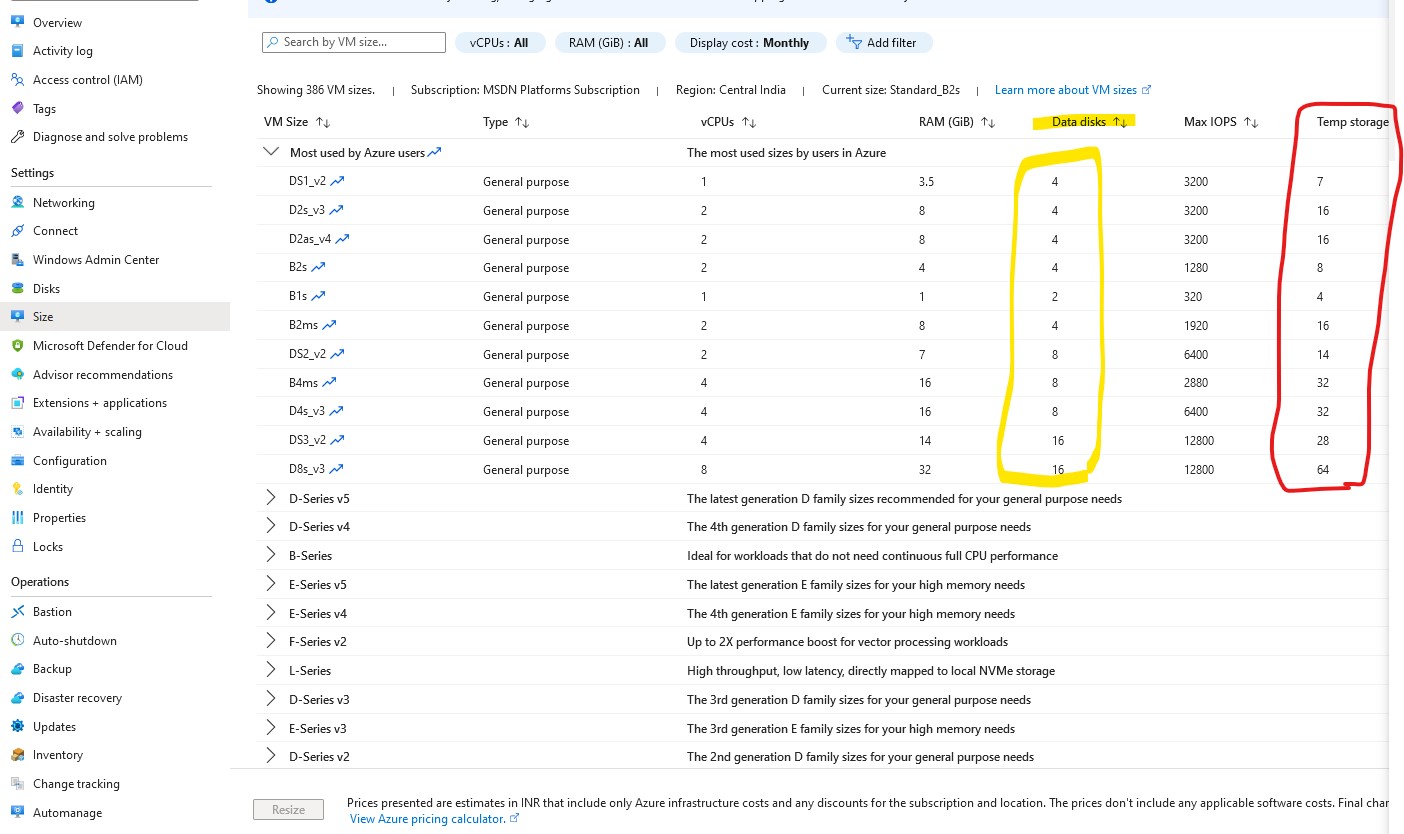Click the Bastion operation icon
This screenshot has width=1404, height=834.
tap(18, 611)
